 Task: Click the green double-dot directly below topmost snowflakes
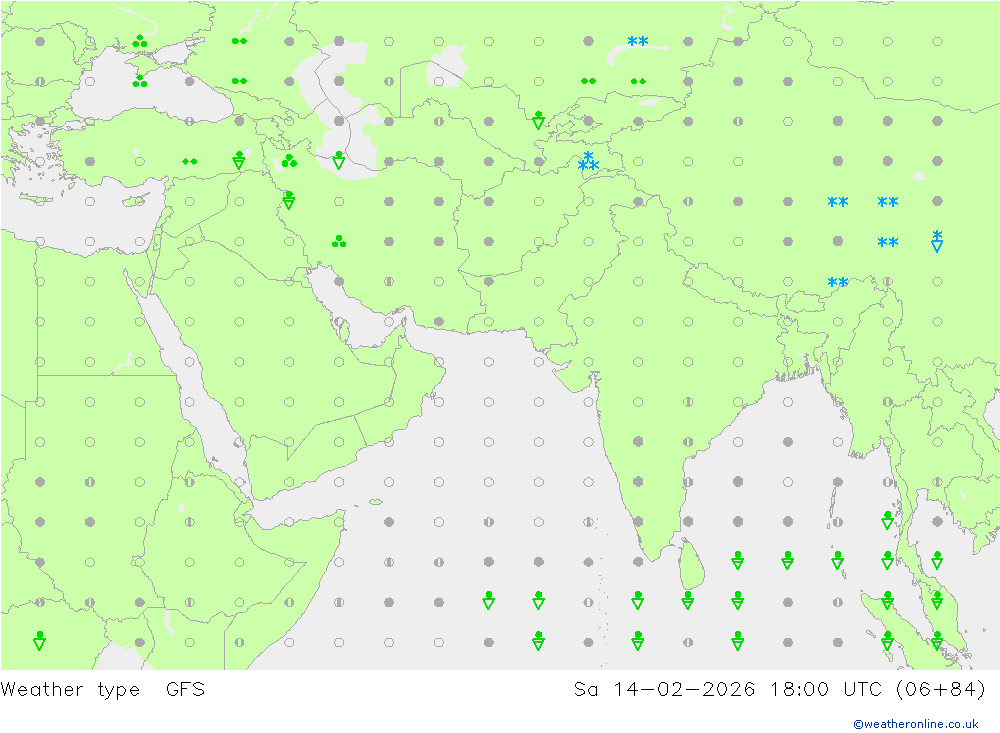[638, 81]
